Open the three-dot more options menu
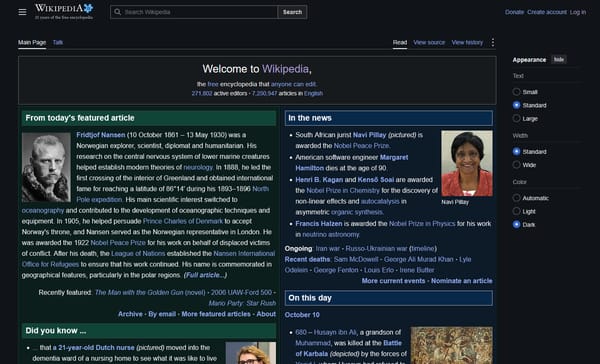This screenshot has width=600, height=364. (x=492, y=42)
